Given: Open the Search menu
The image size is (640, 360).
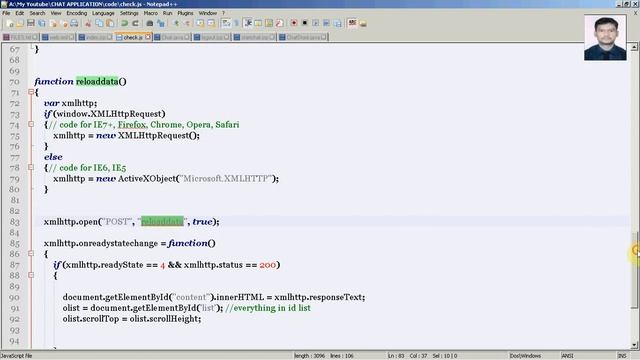Looking at the screenshot, I should [x=37, y=13].
